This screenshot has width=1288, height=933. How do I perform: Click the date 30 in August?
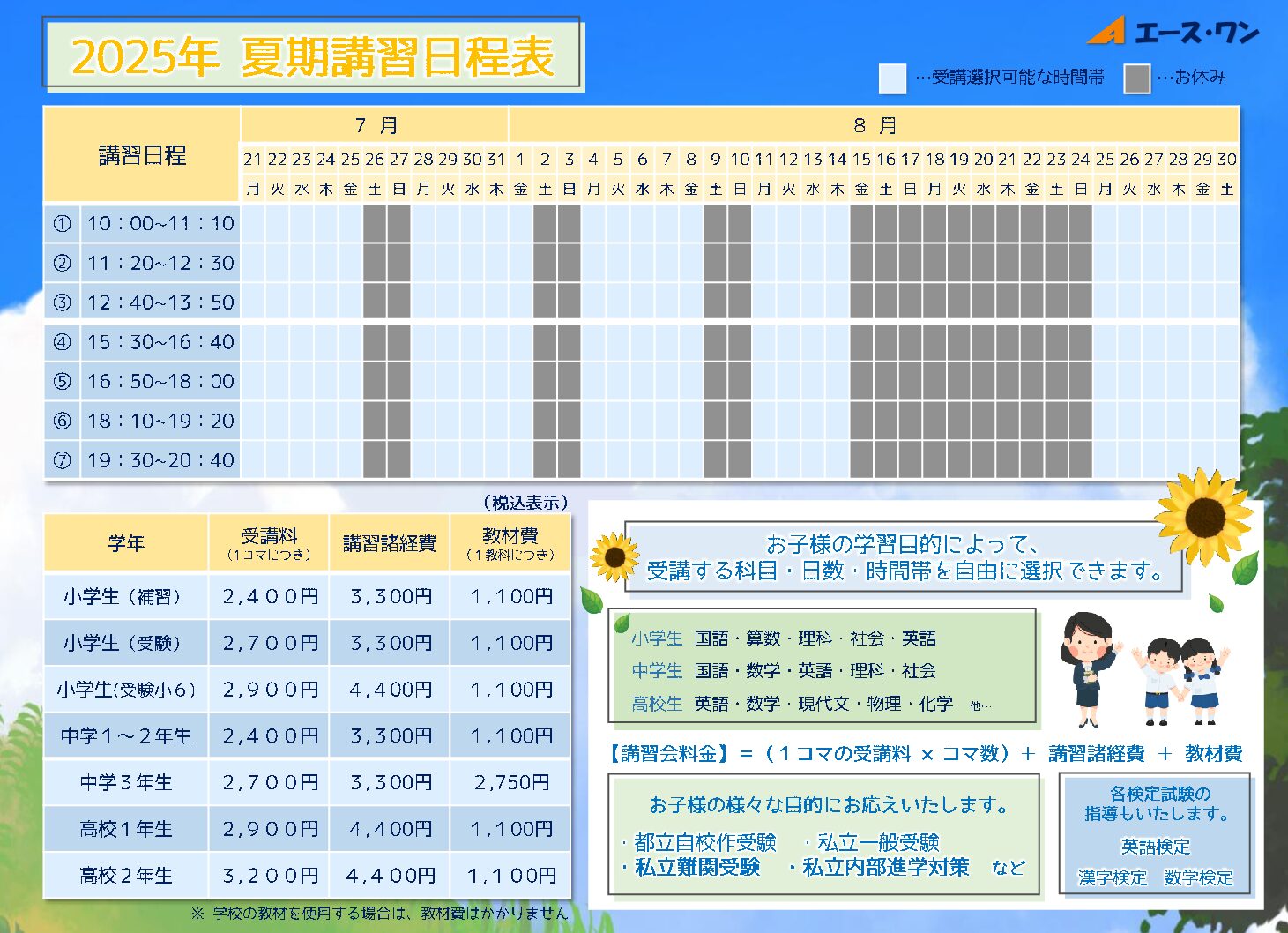(1226, 160)
